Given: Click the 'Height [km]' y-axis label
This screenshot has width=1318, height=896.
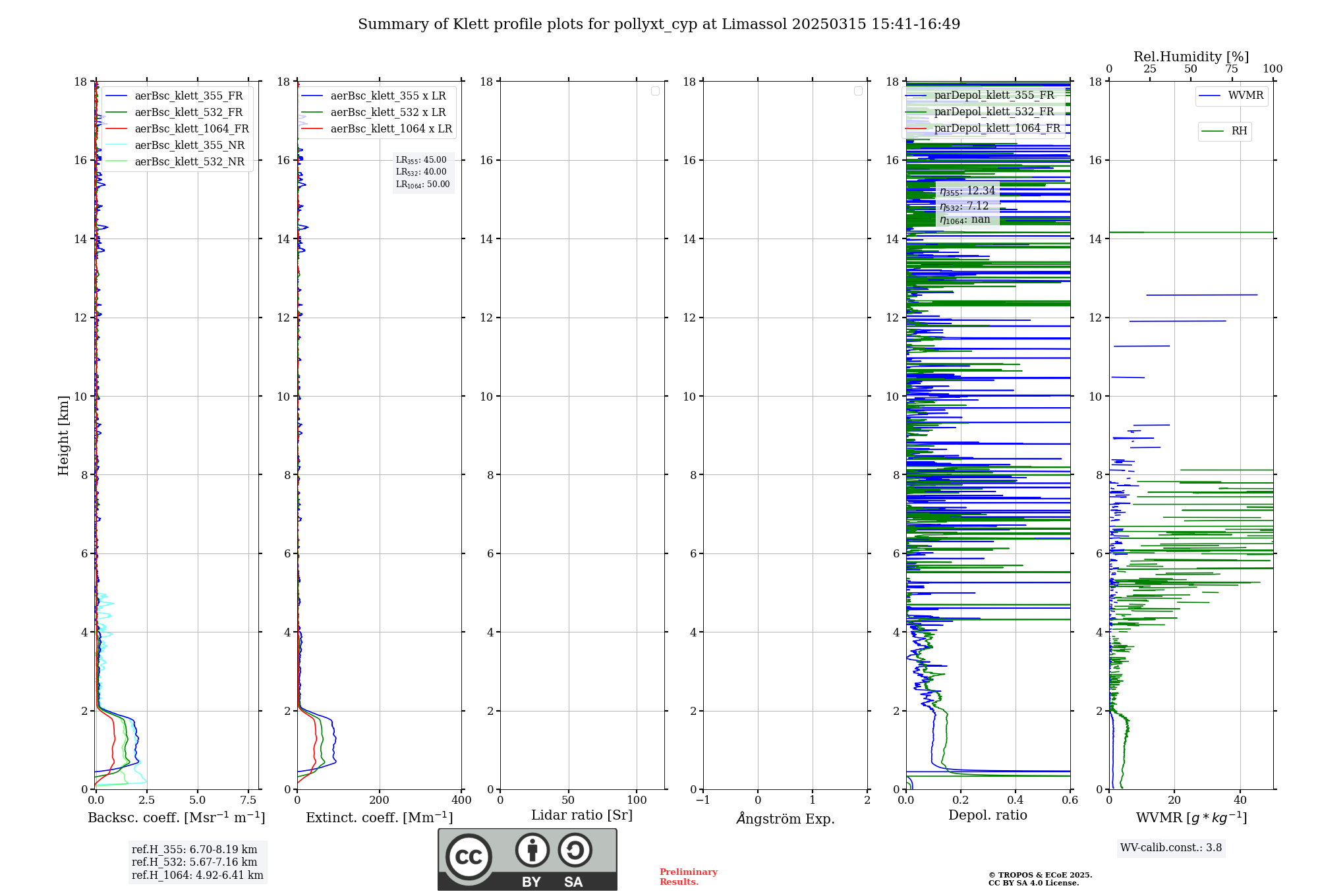Looking at the screenshot, I should click(x=63, y=435).
